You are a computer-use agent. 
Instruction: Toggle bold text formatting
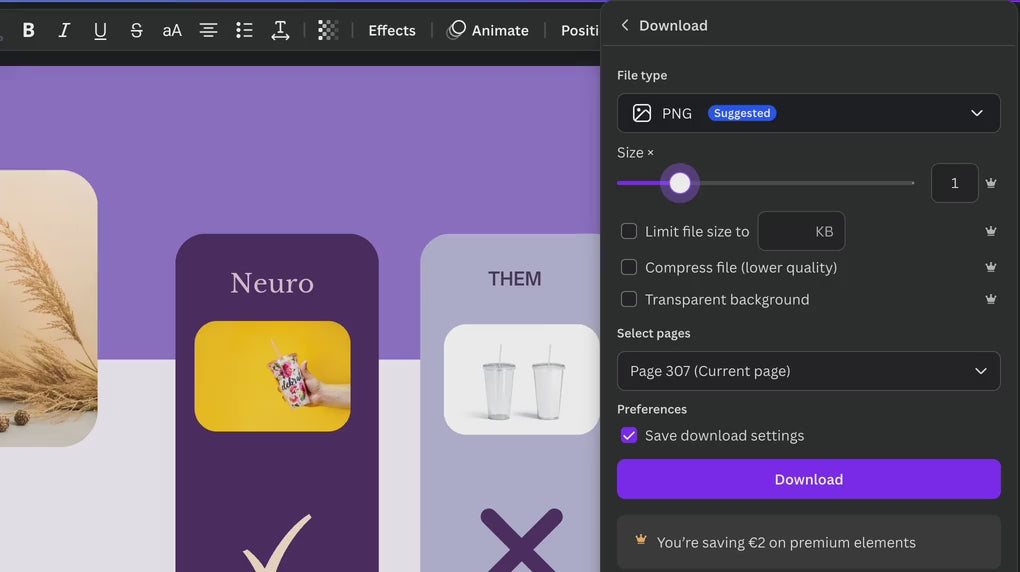(x=29, y=30)
